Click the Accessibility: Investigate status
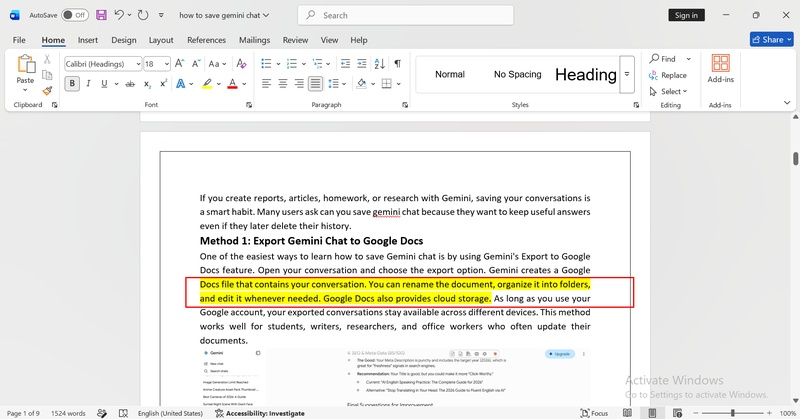This screenshot has height=419, width=800. click(260, 413)
